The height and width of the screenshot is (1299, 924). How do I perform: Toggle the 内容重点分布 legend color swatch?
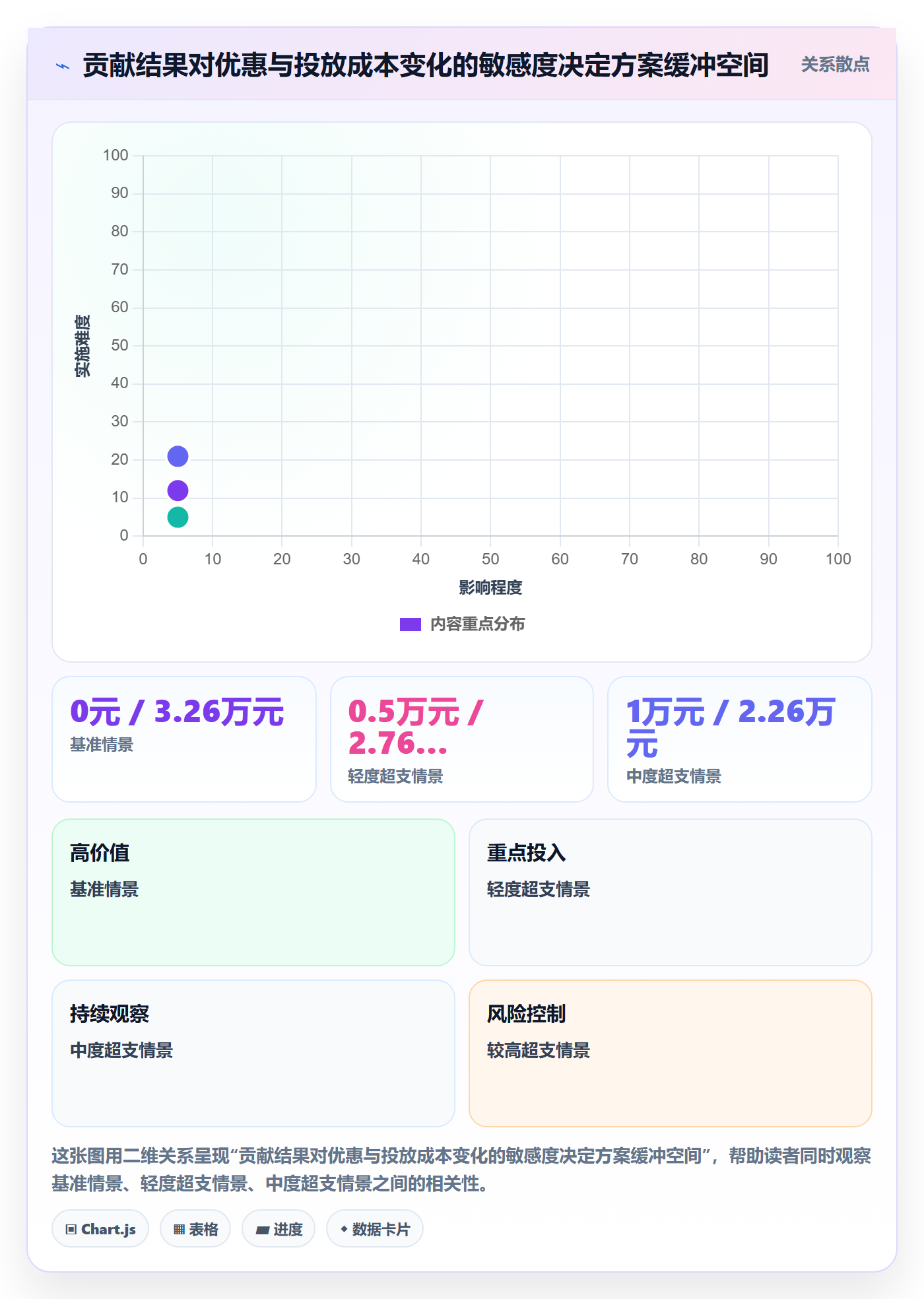point(411,624)
